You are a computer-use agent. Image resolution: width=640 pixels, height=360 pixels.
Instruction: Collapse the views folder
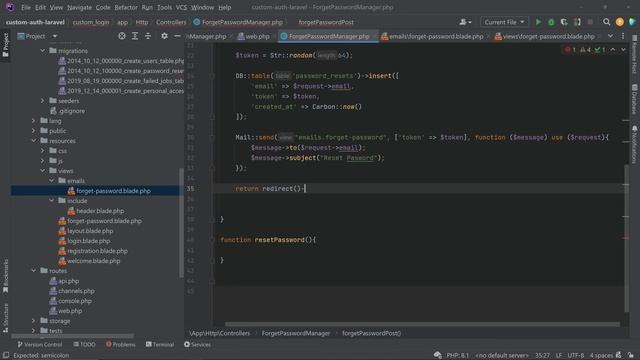[42, 171]
